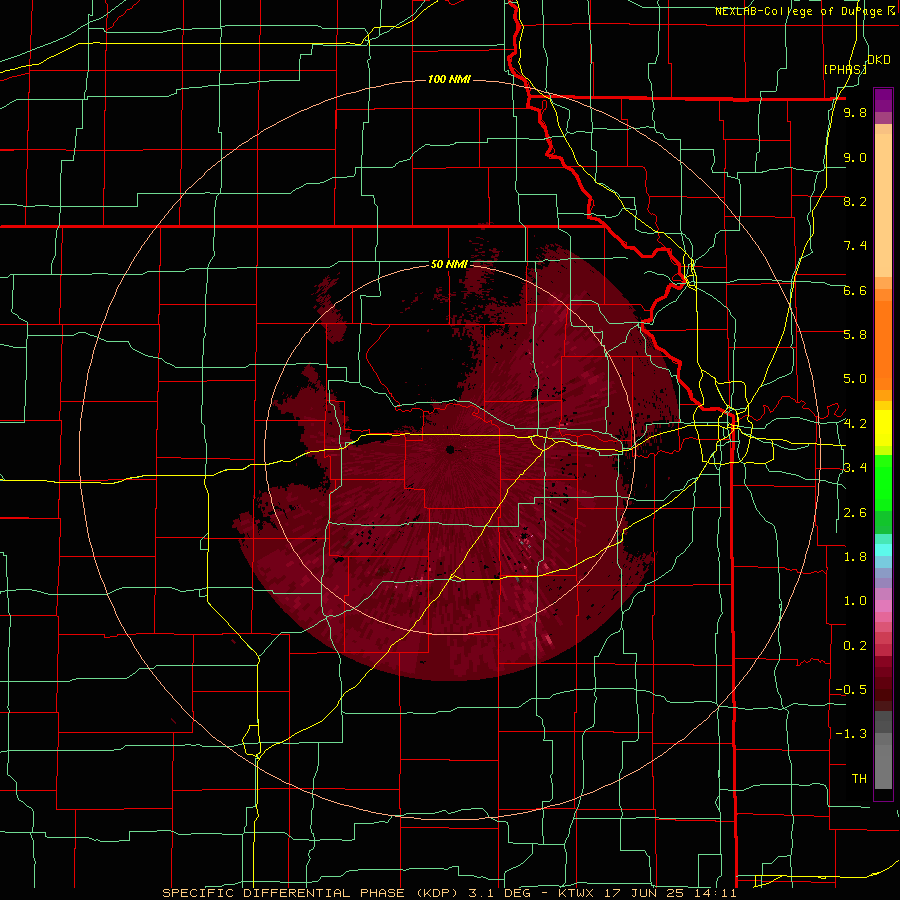900x900 pixels.
Task: Click the 100 NMI range ring label
Action: pos(449,79)
